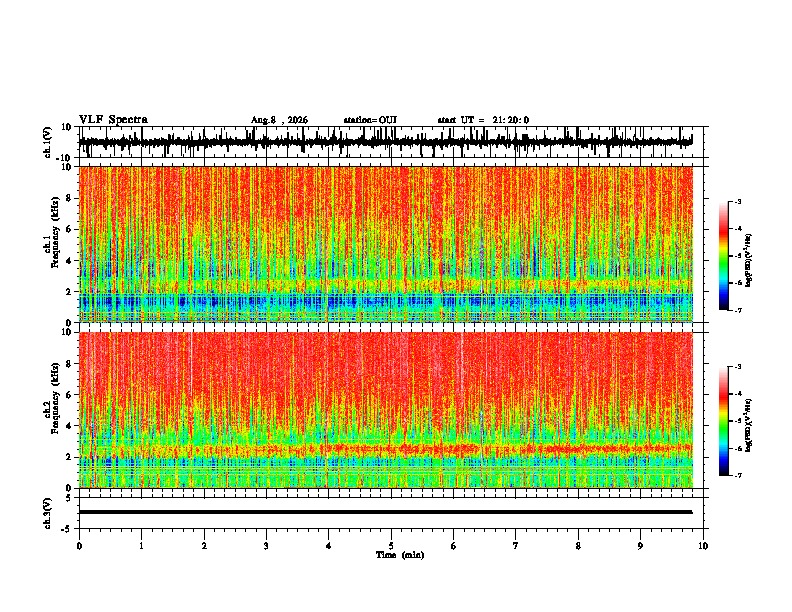Click the 'VLF Spectra' title text

[x=113, y=120]
